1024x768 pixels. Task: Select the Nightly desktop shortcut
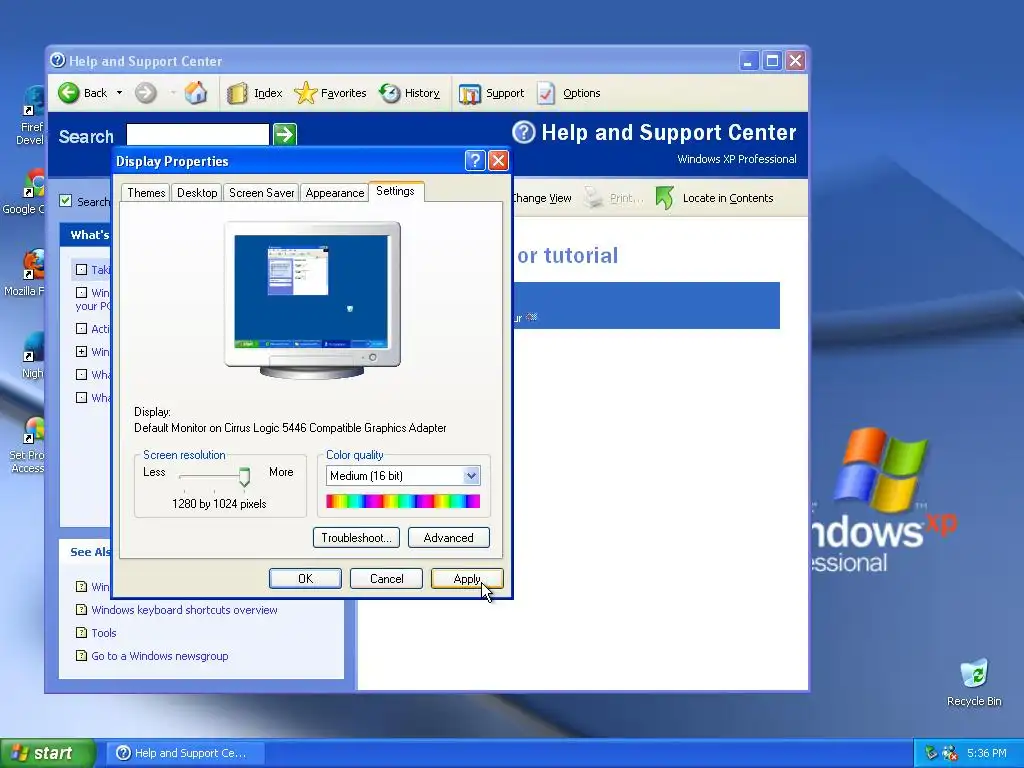[x=33, y=355]
